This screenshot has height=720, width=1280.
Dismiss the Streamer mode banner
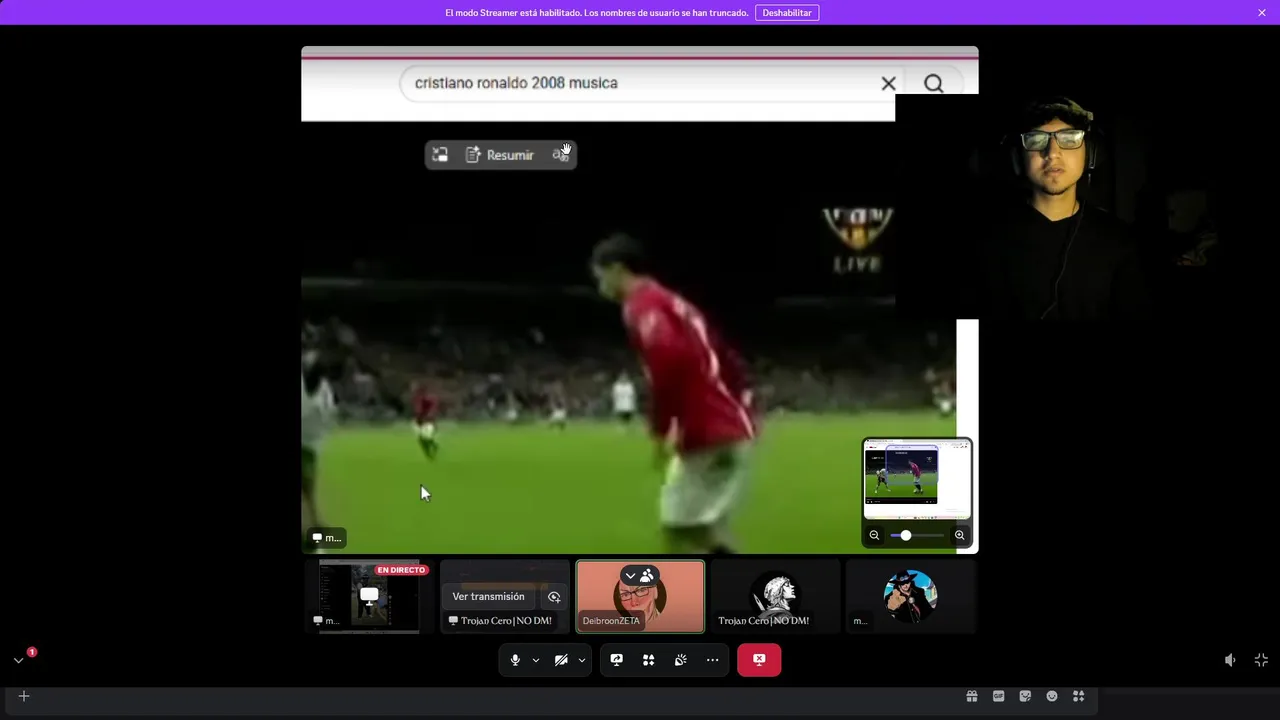tap(1262, 13)
